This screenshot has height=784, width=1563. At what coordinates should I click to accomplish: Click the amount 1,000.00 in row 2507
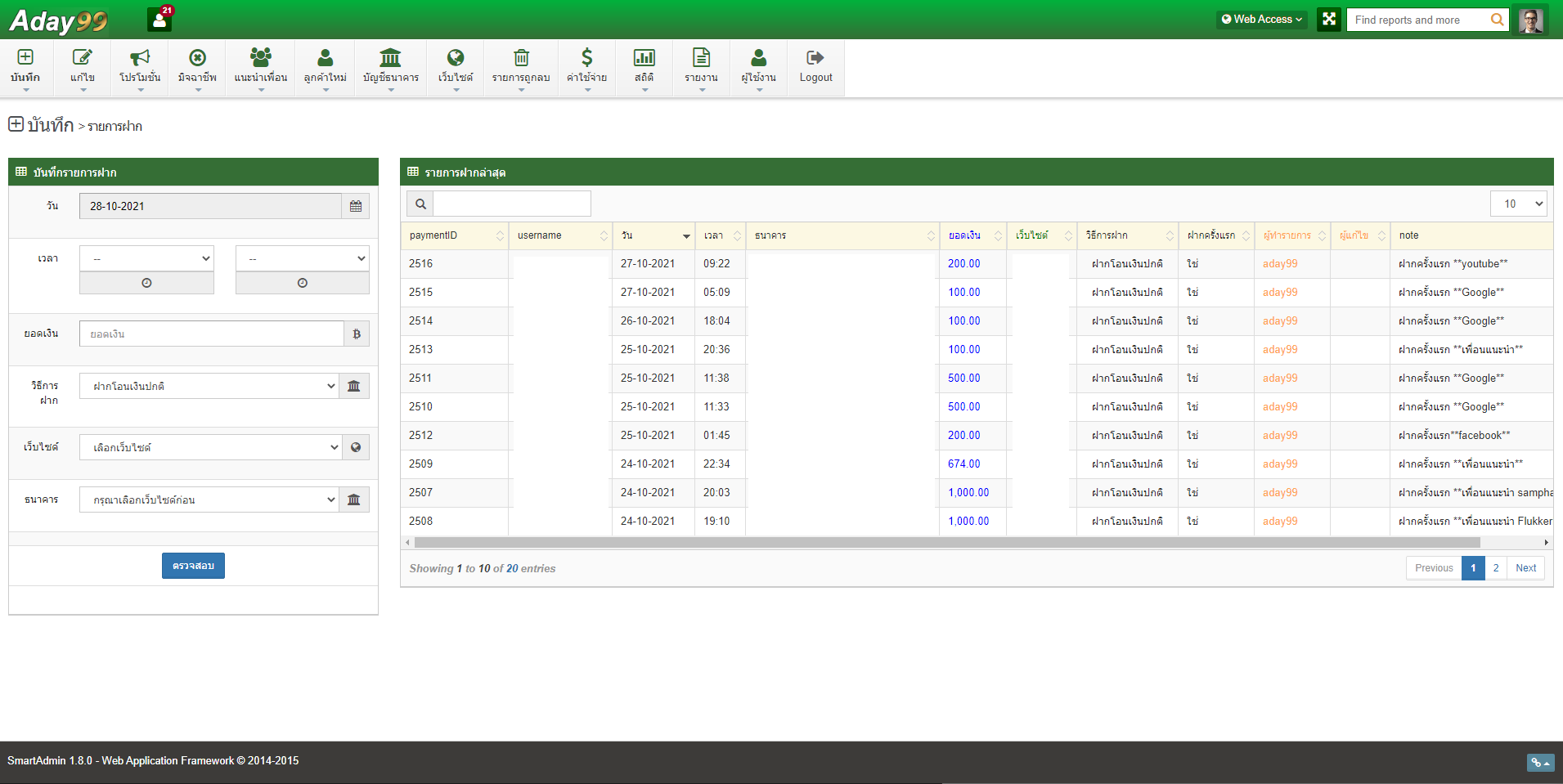pos(968,493)
